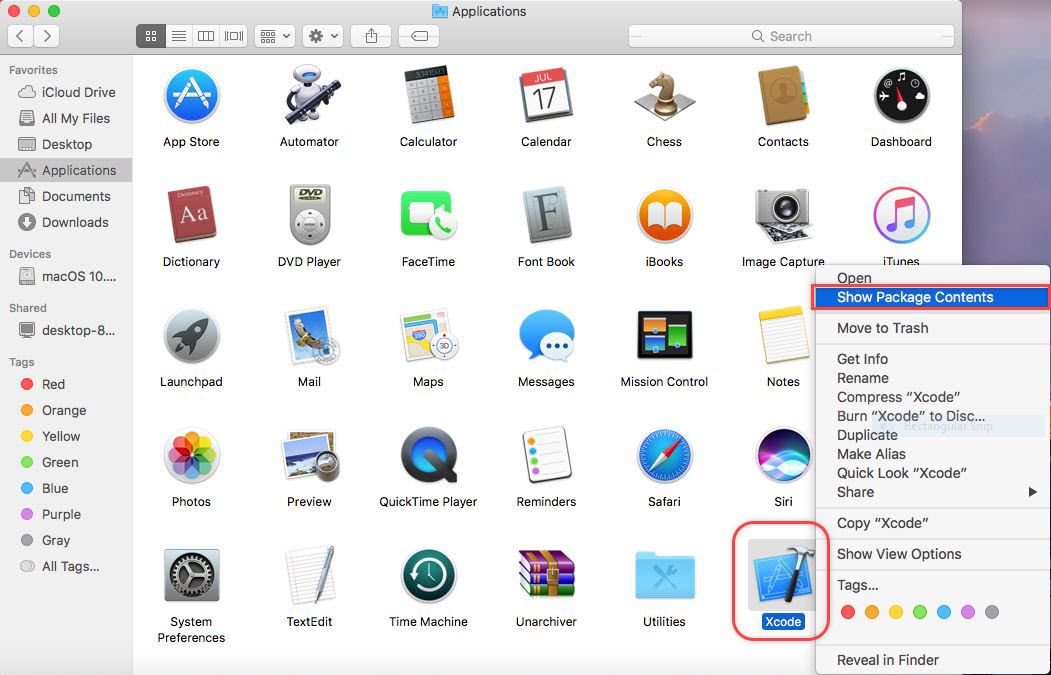Screen dimensions: 1051x675
Task: Open the QuickTime Player icon
Action: 428,457
